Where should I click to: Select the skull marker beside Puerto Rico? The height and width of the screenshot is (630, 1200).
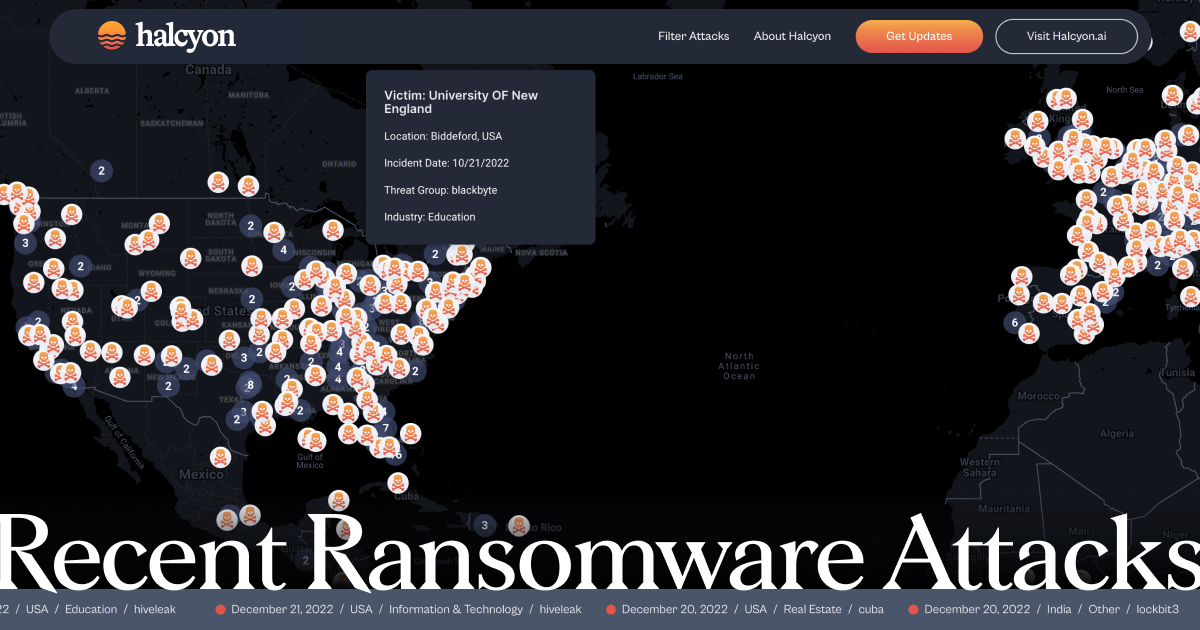(x=518, y=525)
